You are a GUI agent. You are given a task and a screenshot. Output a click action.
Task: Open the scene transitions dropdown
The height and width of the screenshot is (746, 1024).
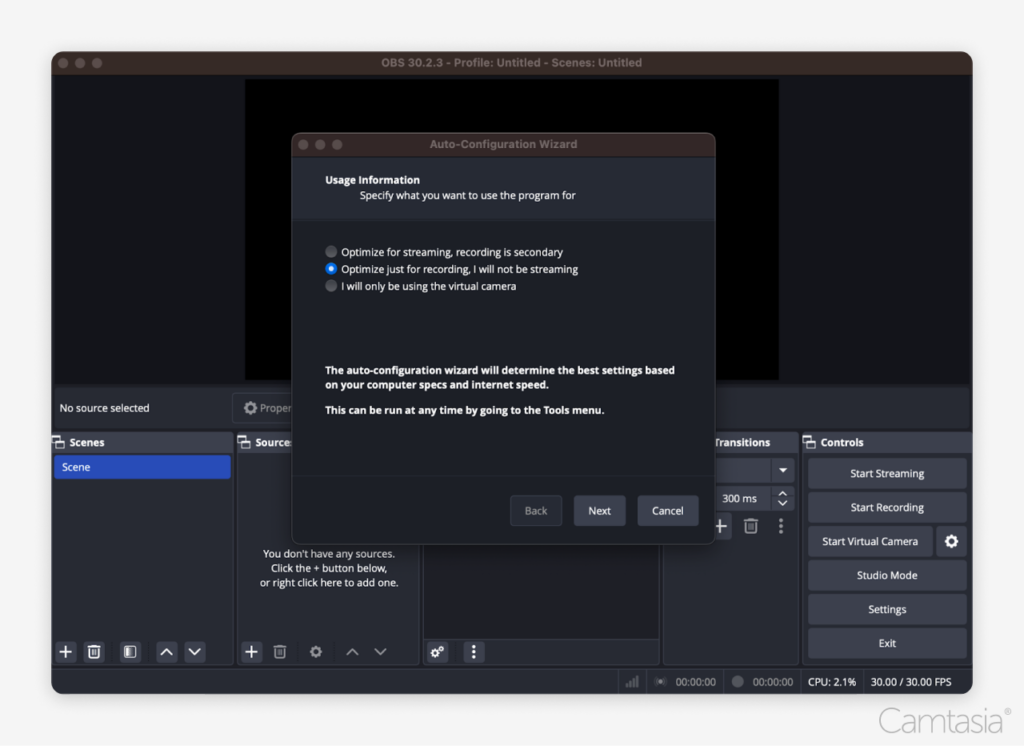[x=783, y=470]
